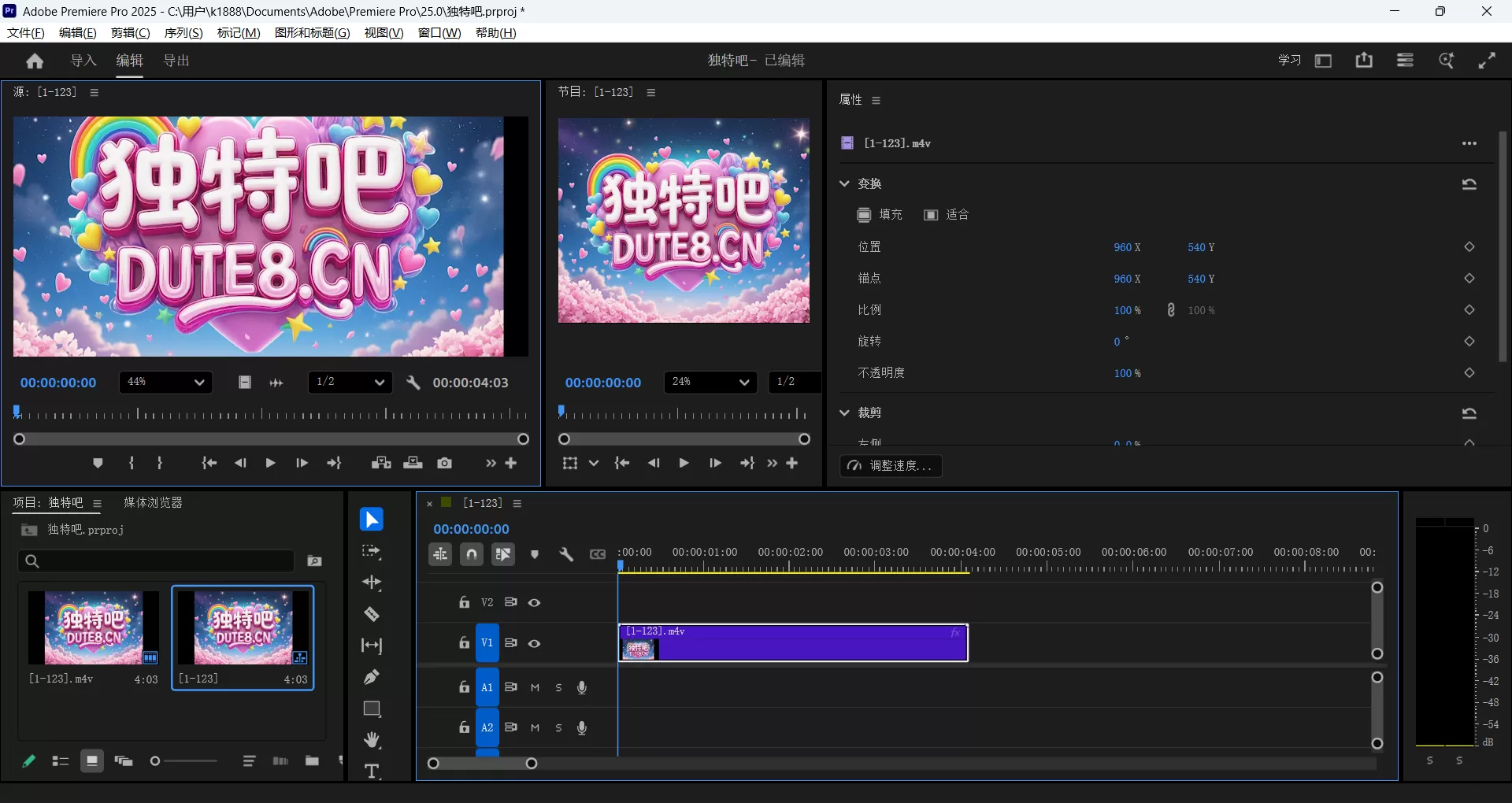
Task: Switch Project panel to list view
Action: click(61, 761)
